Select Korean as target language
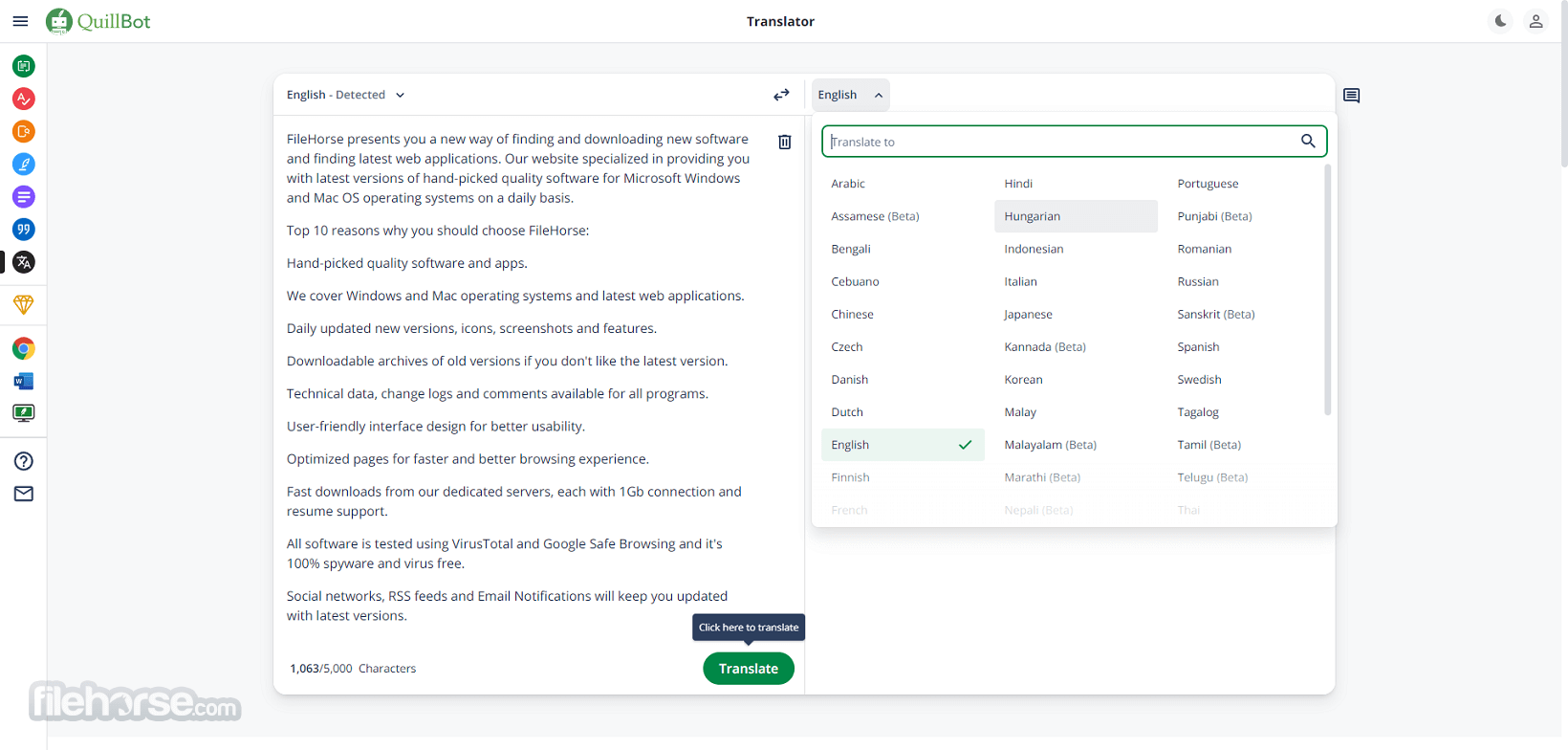 coord(1076,379)
